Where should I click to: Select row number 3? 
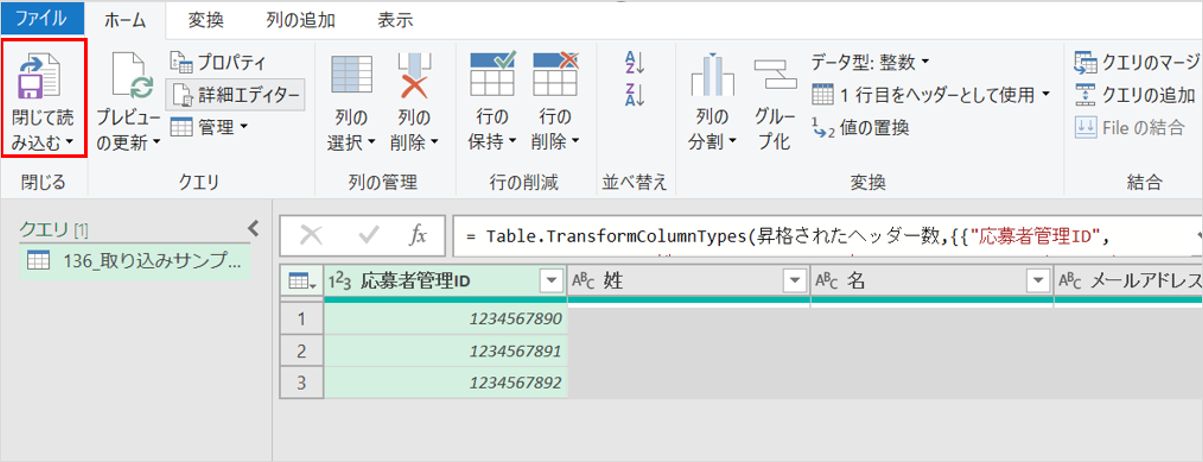(301, 383)
